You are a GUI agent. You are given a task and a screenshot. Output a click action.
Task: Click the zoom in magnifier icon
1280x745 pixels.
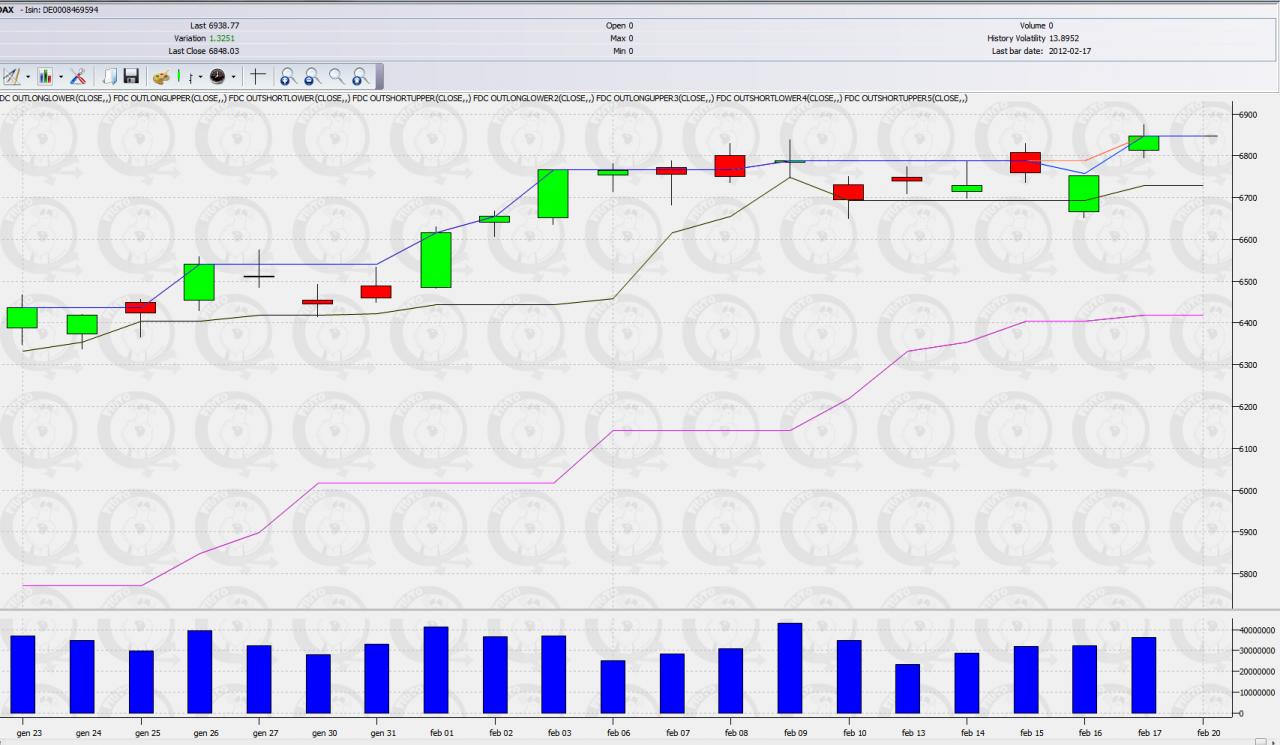pyautogui.click(x=288, y=76)
